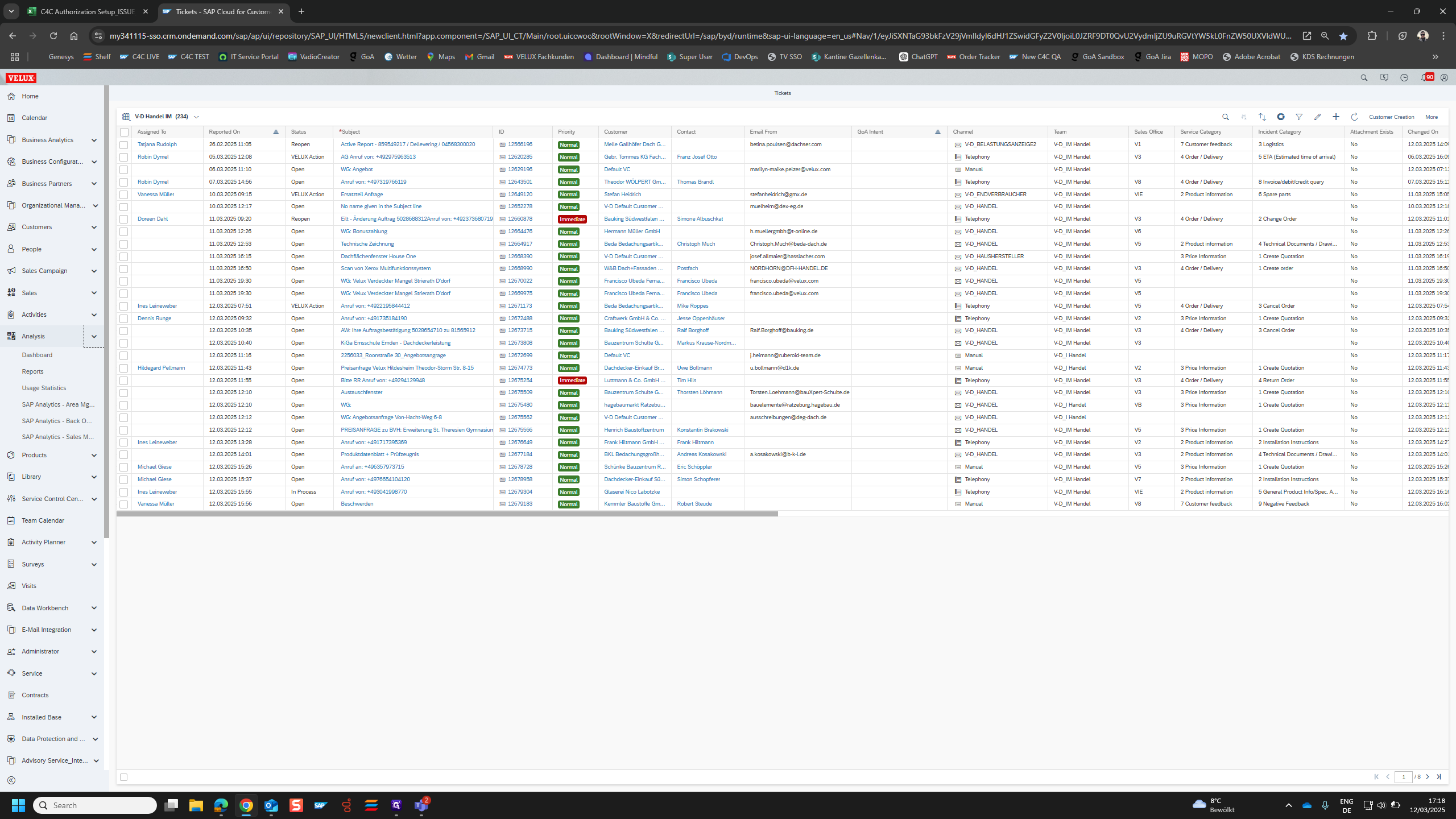Click the filter funnel icon in the list toolbar
The height and width of the screenshot is (819, 1456).
coord(1299,117)
